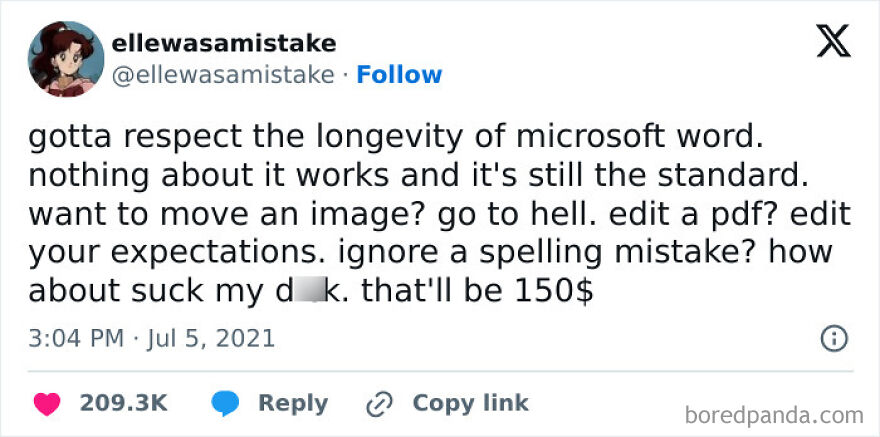Click the Reply text label

(x=293, y=404)
